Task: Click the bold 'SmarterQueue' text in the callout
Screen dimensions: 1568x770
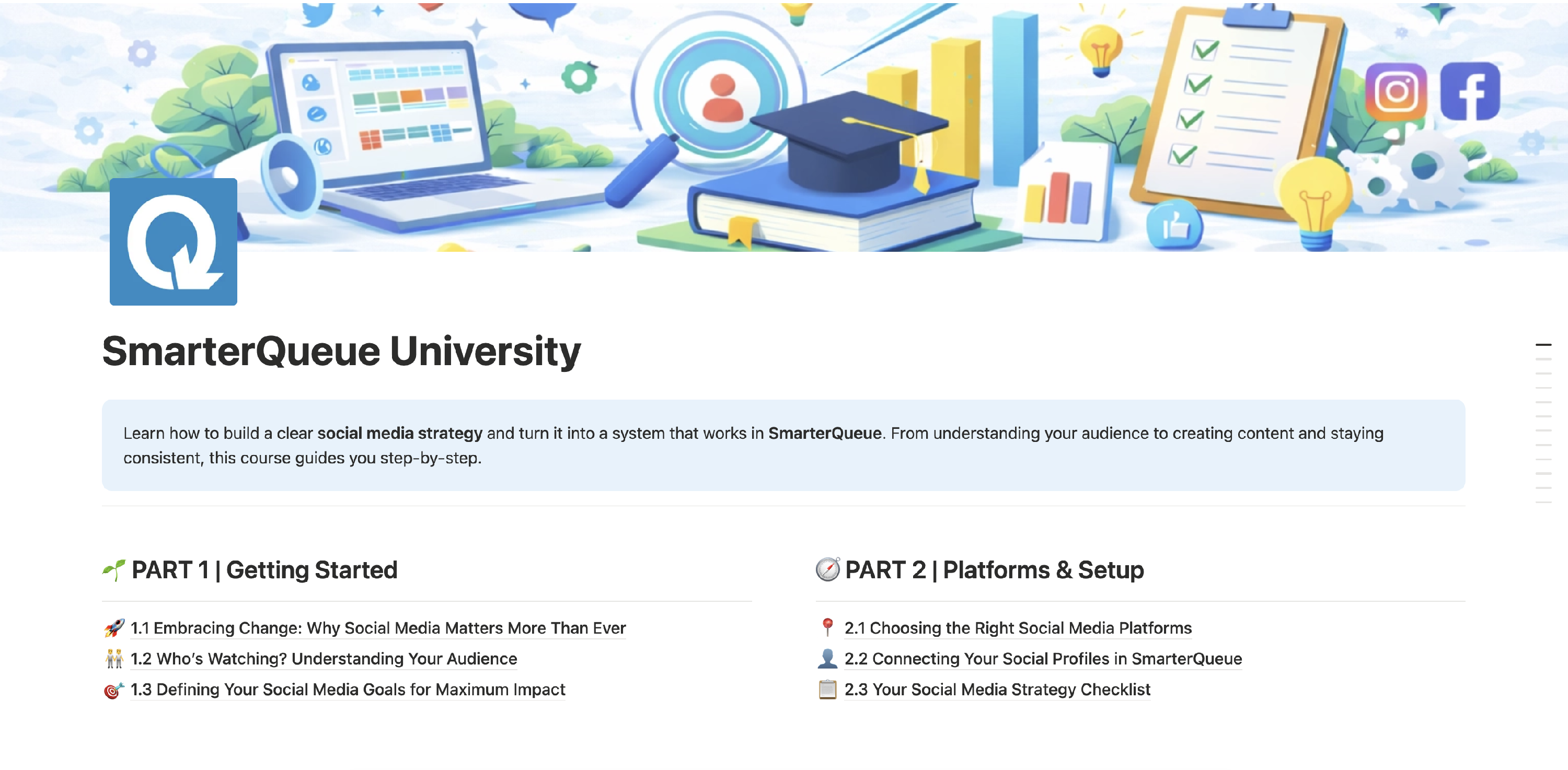Action: click(824, 433)
